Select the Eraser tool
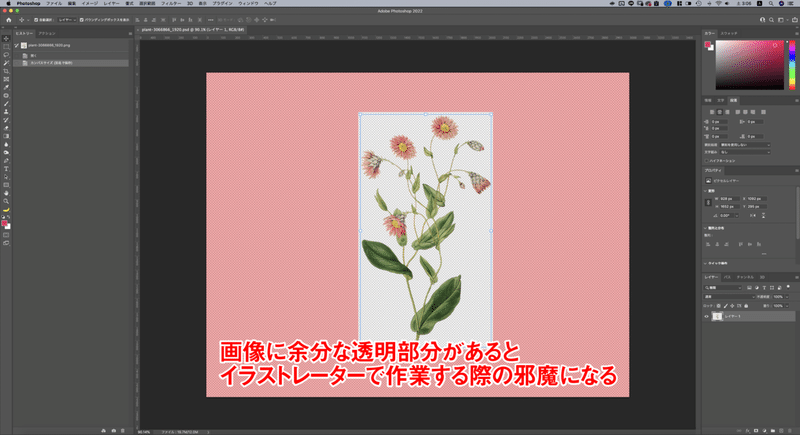This screenshot has width=800, height=435. click(6, 128)
